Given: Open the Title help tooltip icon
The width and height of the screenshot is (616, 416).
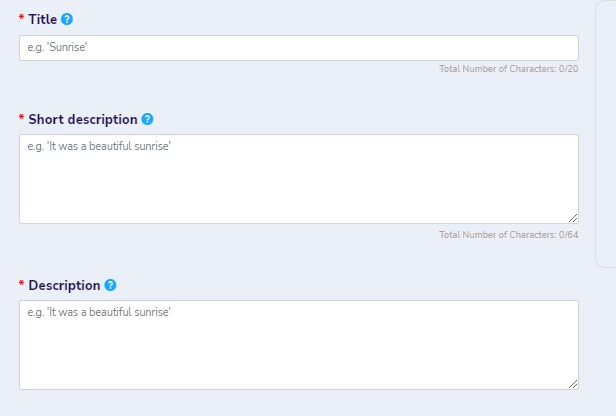Looking at the screenshot, I should click(x=67, y=19).
